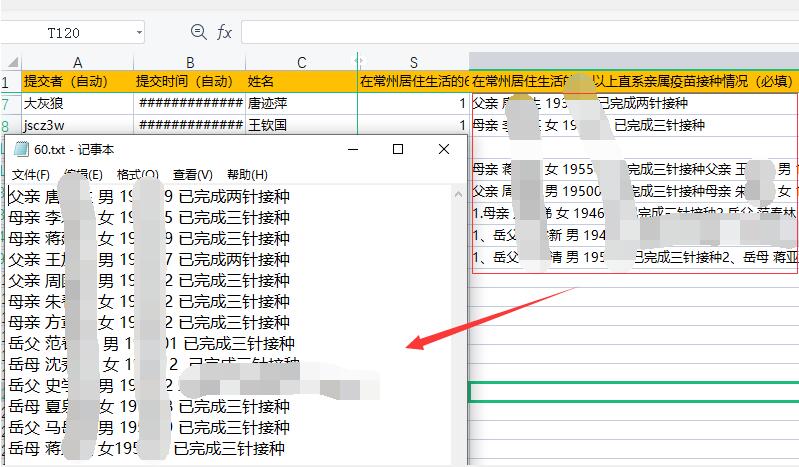Select row 1 header
The width and height of the screenshot is (799, 467).
pyautogui.click(x=9, y=82)
